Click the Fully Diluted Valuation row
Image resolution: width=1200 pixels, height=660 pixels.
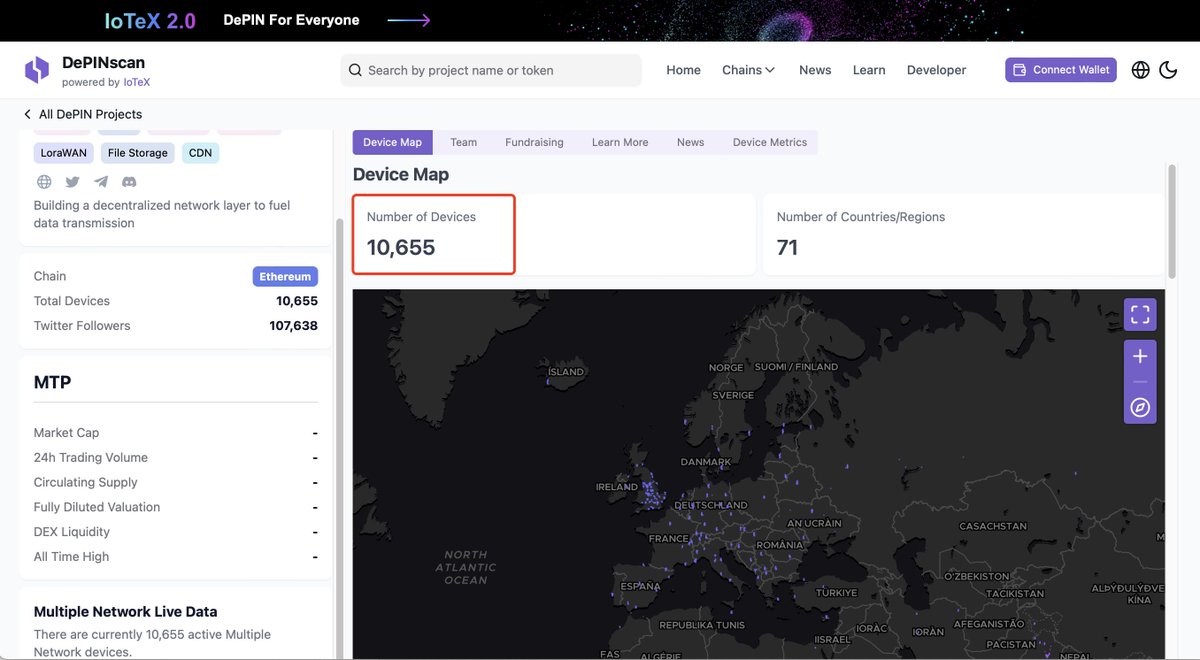(x=175, y=507)
